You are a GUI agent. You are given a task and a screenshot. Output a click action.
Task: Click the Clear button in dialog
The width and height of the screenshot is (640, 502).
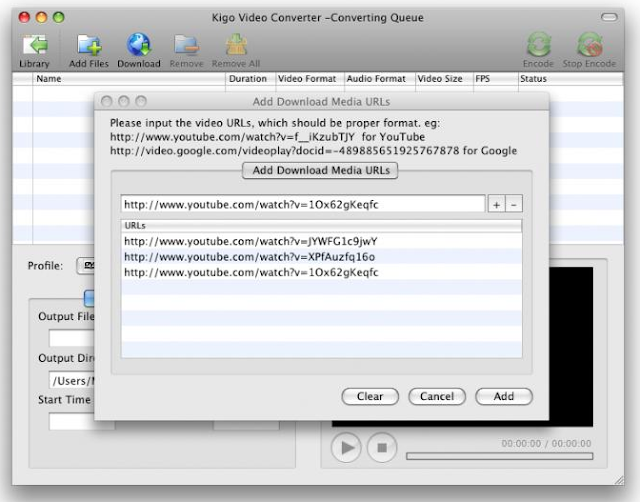click(370, 396)
